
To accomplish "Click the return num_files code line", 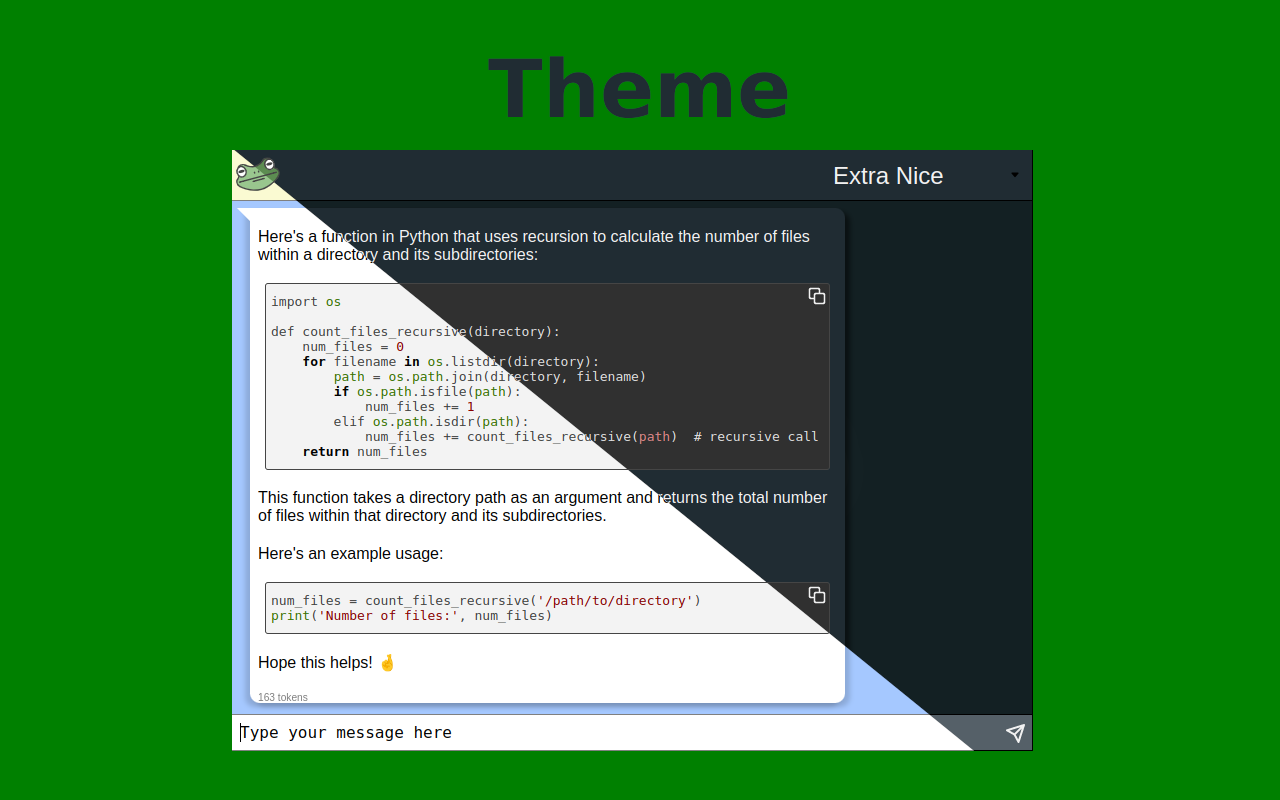I will click(x=365, y=451).
